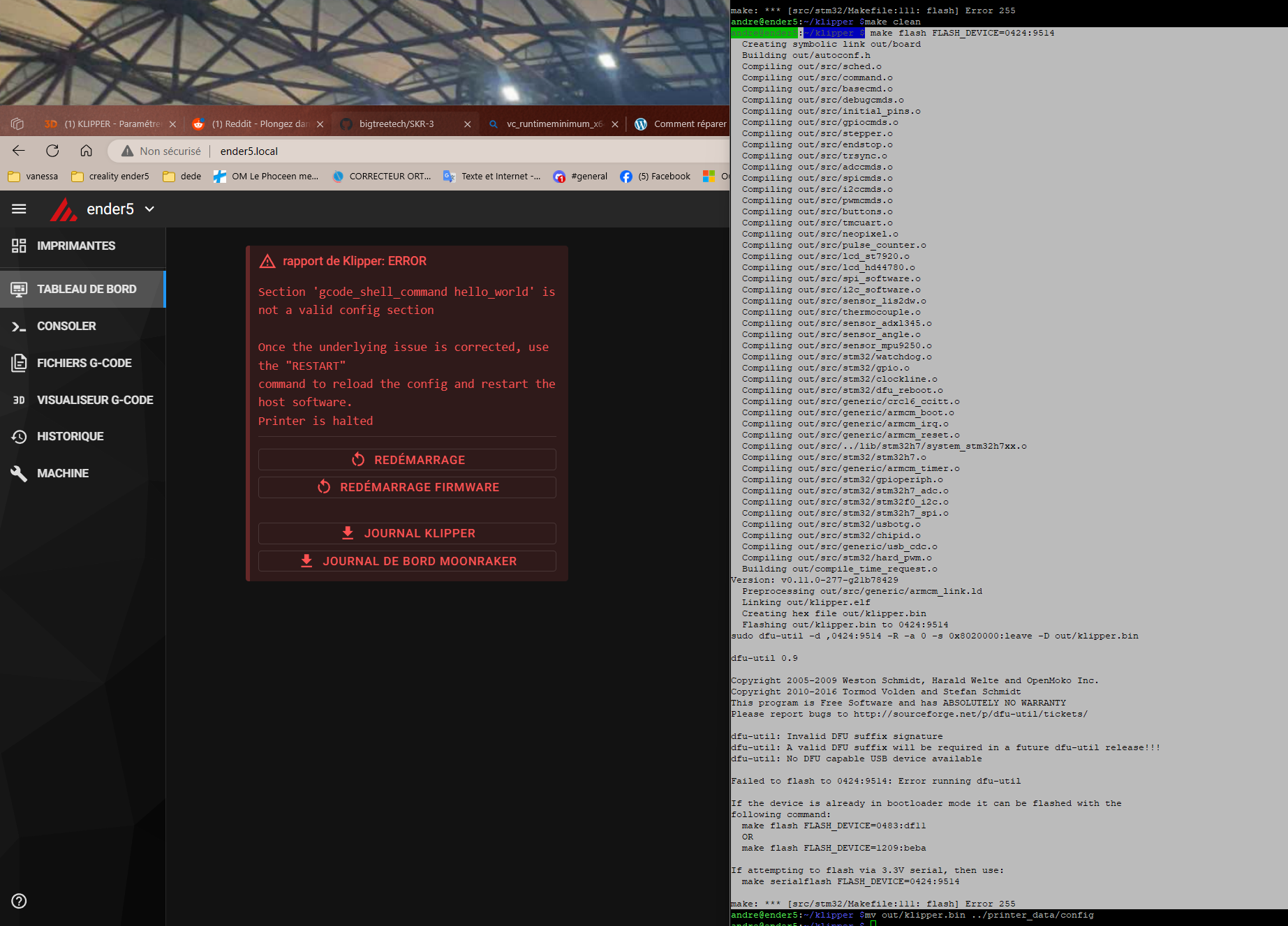
Task: Download the Journal Klipper log
Action: (407, 533)
